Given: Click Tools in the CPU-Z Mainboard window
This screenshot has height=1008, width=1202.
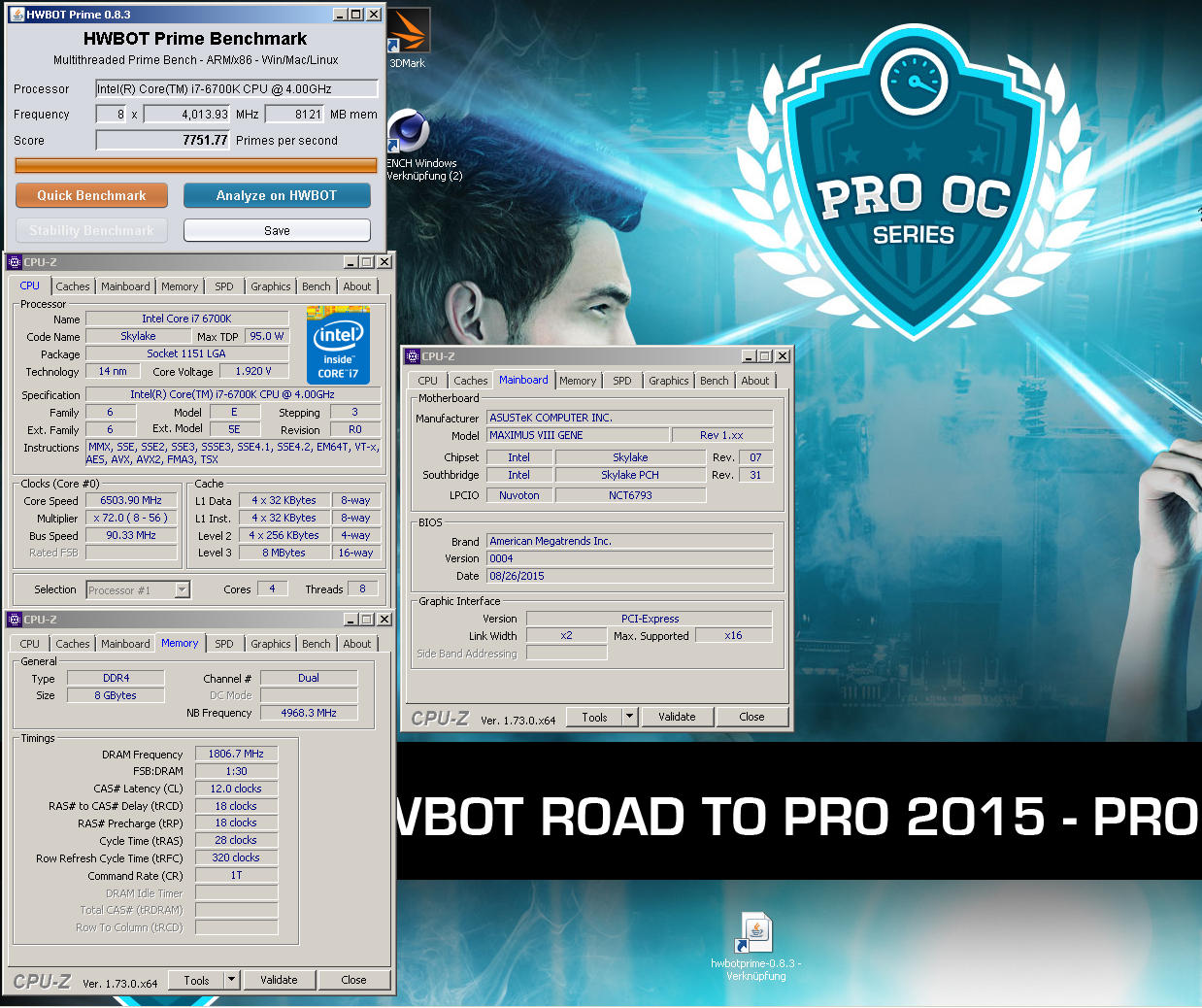Looking at the screenshot, I should (x=594, y=717).
